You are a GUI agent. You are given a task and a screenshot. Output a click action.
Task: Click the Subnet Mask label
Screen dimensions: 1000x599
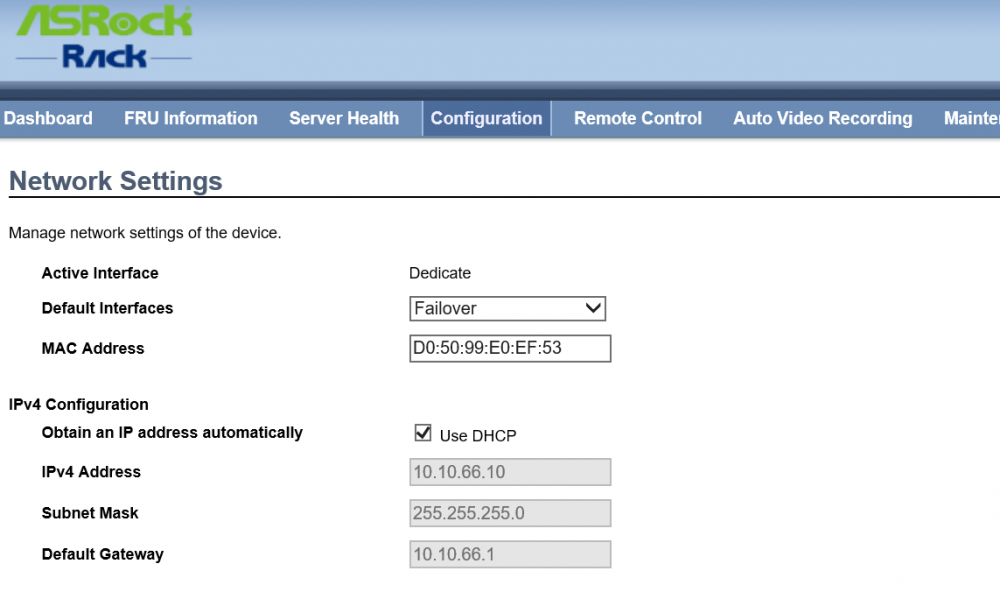(90, 513)
